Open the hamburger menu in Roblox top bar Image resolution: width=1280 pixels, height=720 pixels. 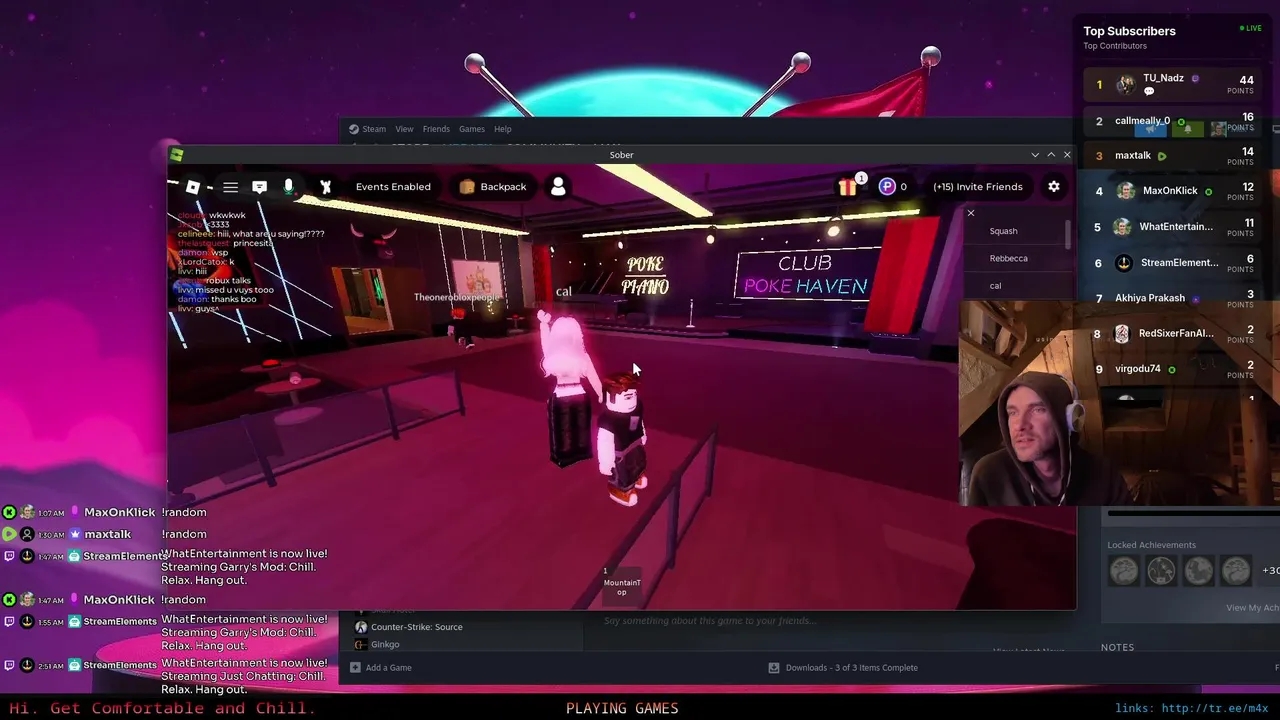tap(230, 187)
